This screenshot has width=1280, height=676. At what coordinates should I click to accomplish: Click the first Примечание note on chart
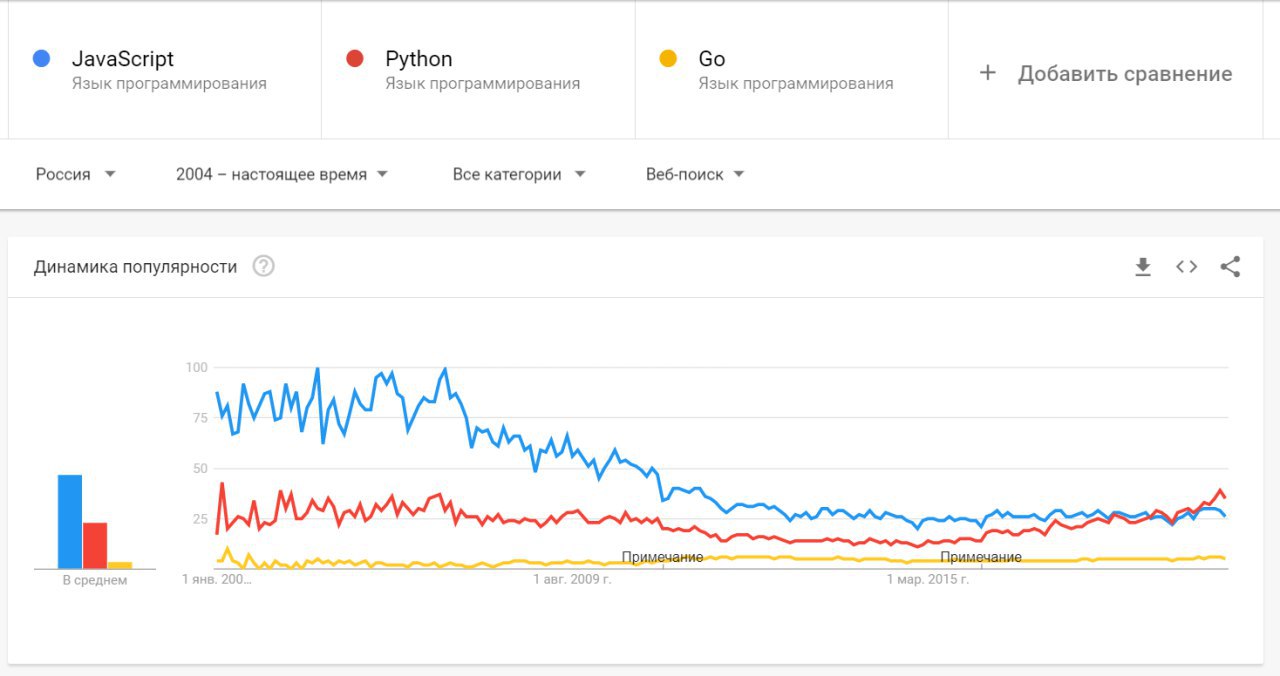pyautogui.click(x=662, y=557)
